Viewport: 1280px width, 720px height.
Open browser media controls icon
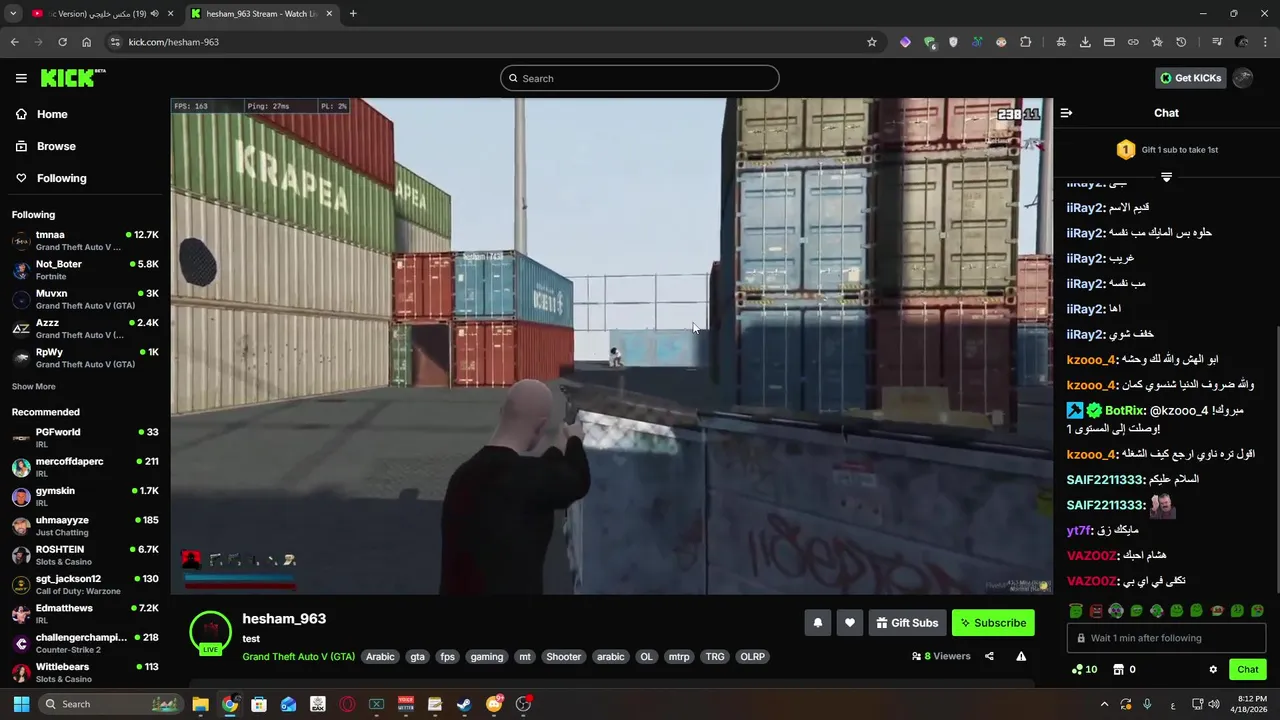click(x=1216, y=42)
